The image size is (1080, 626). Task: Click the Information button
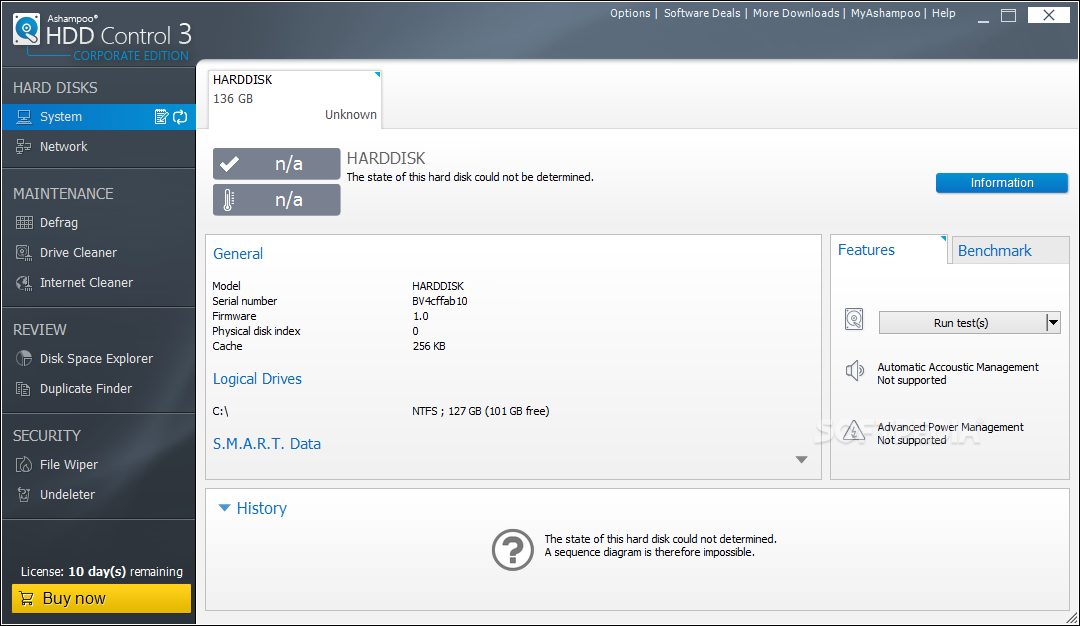tap(1001, 182)
